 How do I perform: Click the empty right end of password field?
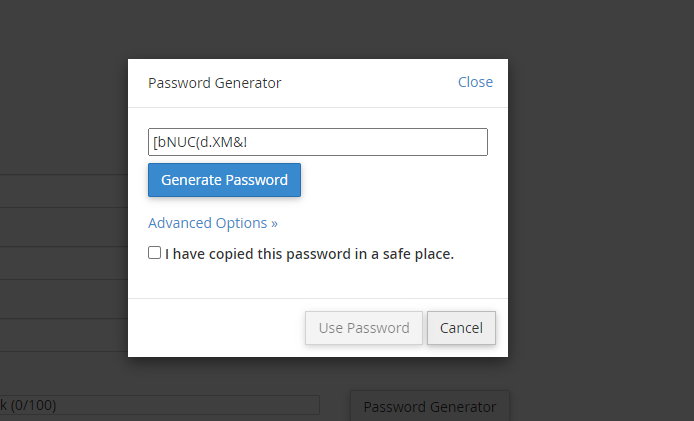click(x=440, y=142)
